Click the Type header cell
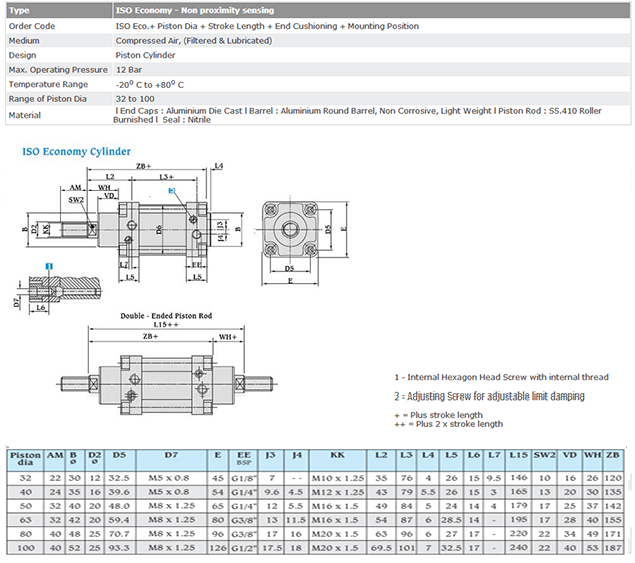The image size is (635, 563). point(59,11)
